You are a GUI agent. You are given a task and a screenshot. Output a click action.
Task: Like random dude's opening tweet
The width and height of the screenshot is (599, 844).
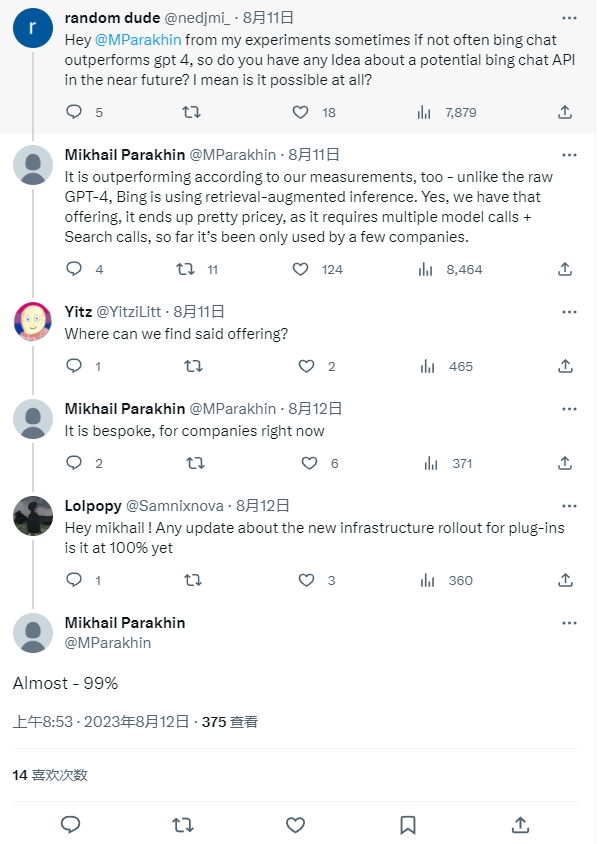click(300, 113)
